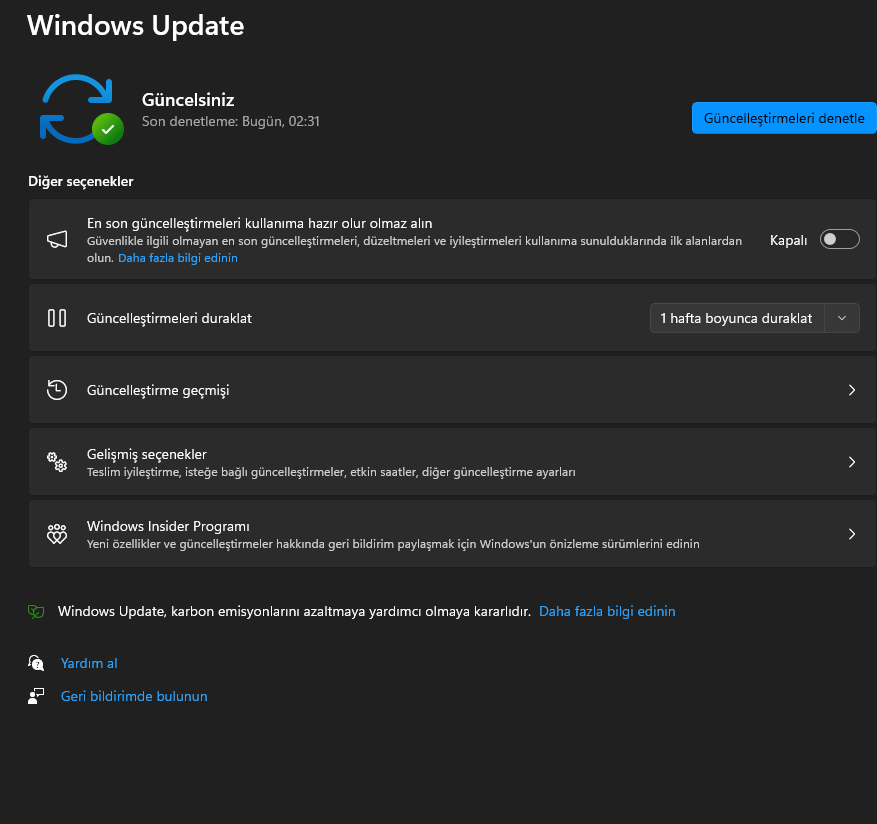This screenshot has height=824, width=877.
Task: Open Daha fazla bilgi edinin under latest updates
Action: click(x=178, y=258)
